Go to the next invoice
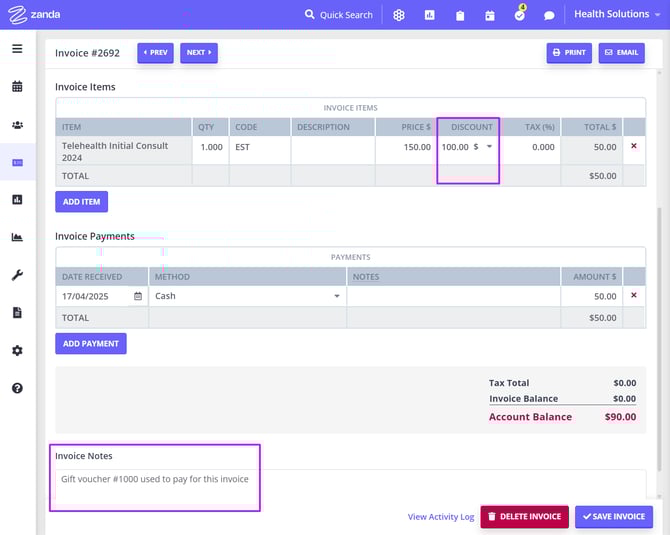The height and width of the screenshot is (535, 670). pyautogui.click(x=198, y=52)
